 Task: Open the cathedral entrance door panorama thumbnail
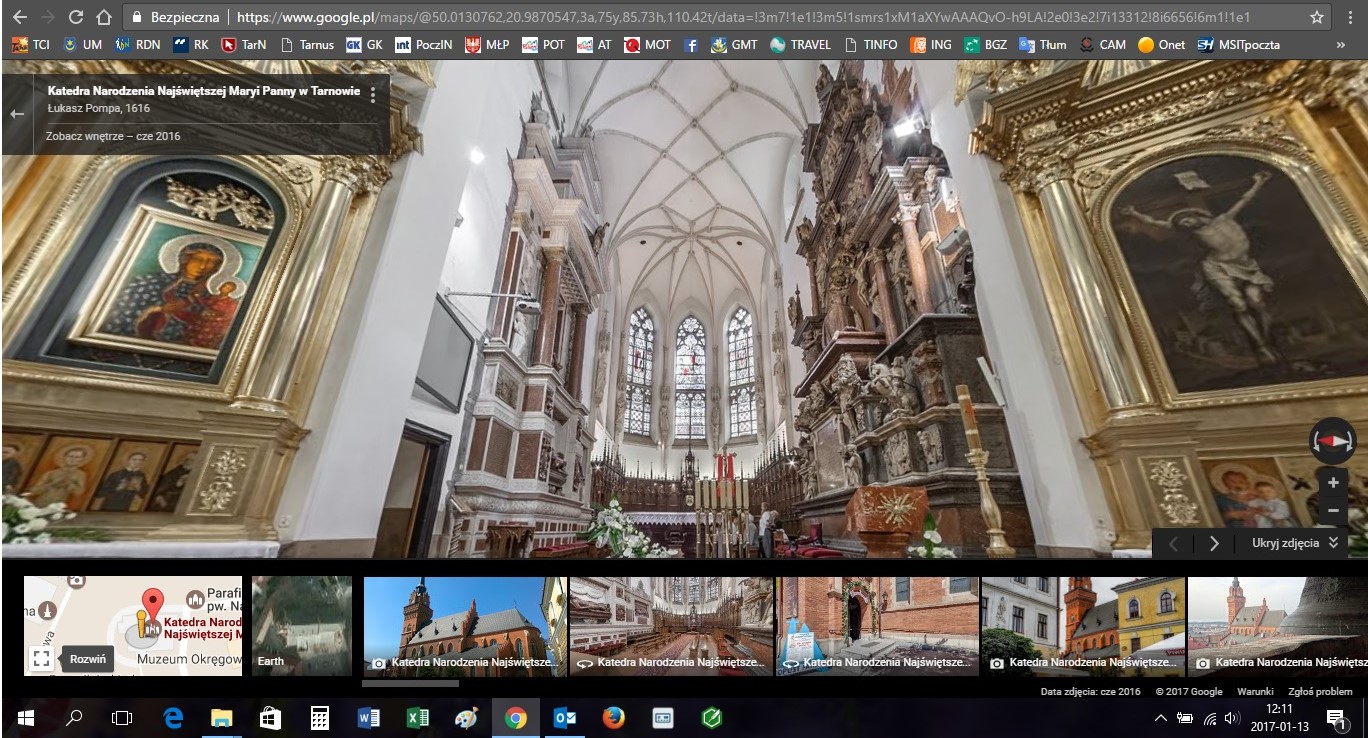tap(877, 626)
